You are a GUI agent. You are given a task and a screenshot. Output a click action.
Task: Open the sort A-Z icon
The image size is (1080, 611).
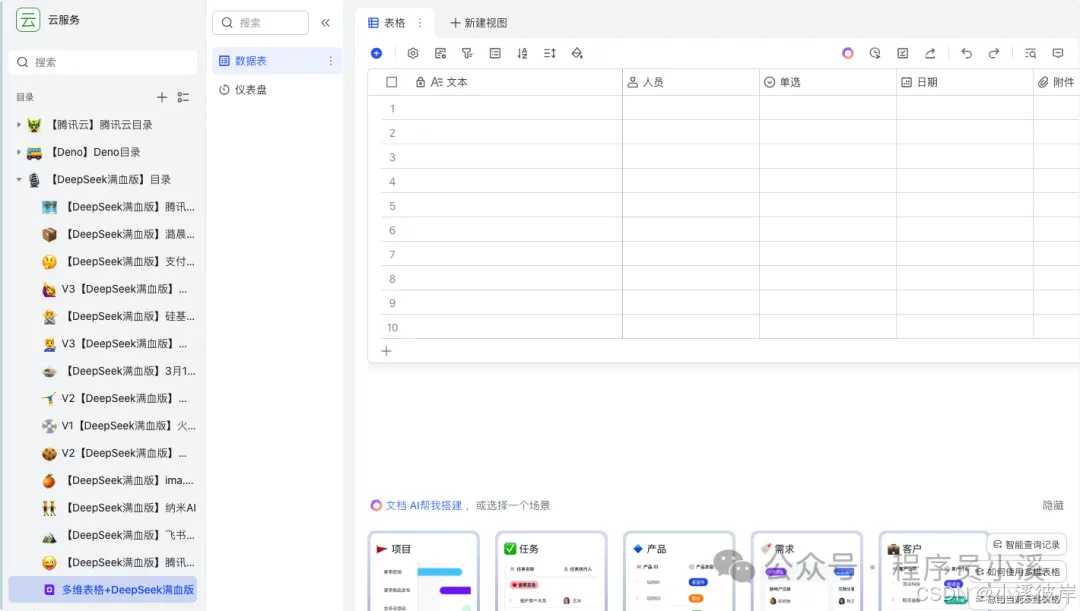pyautogui.click(x=522, y=53)
